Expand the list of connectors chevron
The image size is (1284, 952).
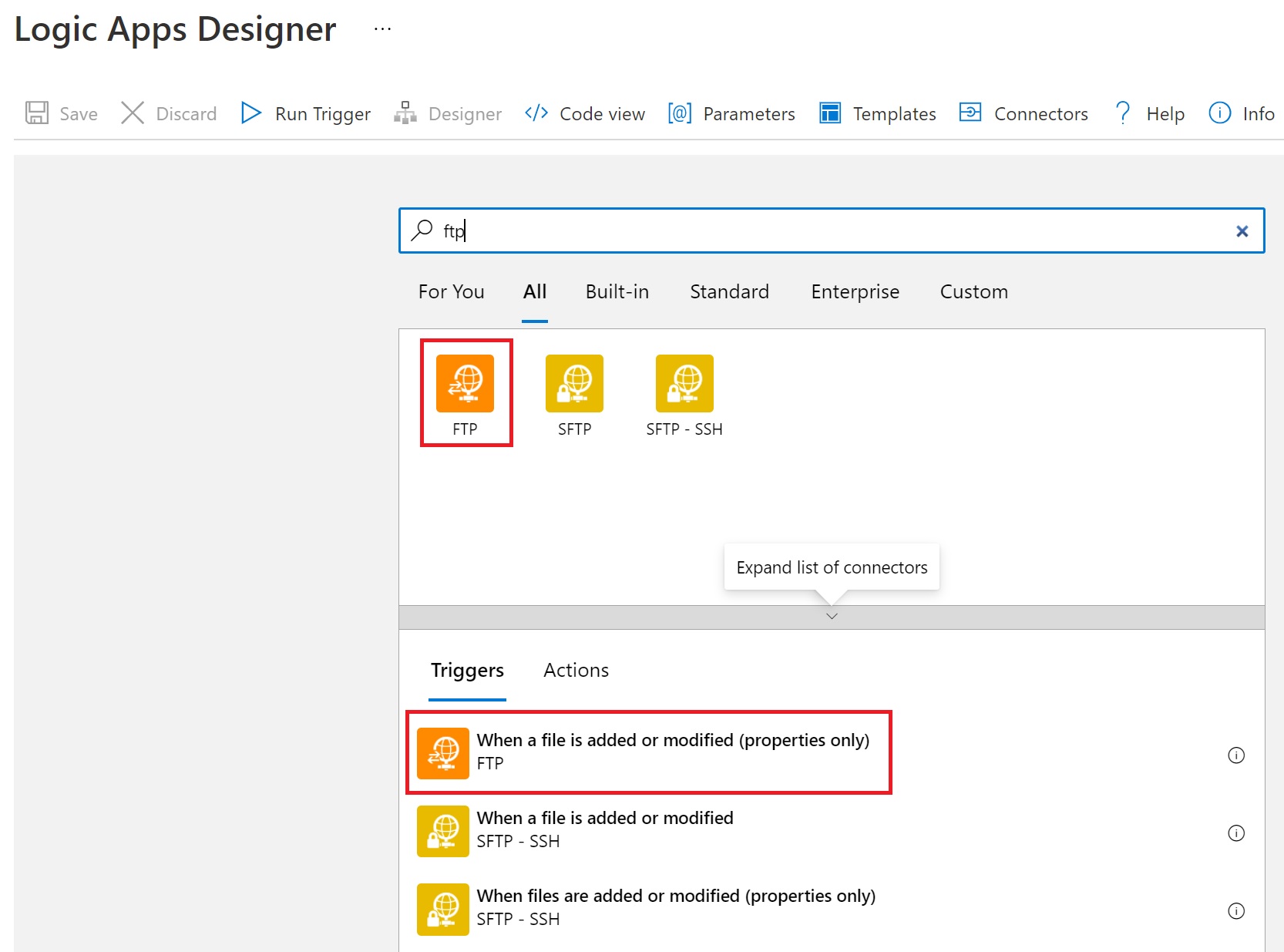(832, 617)
